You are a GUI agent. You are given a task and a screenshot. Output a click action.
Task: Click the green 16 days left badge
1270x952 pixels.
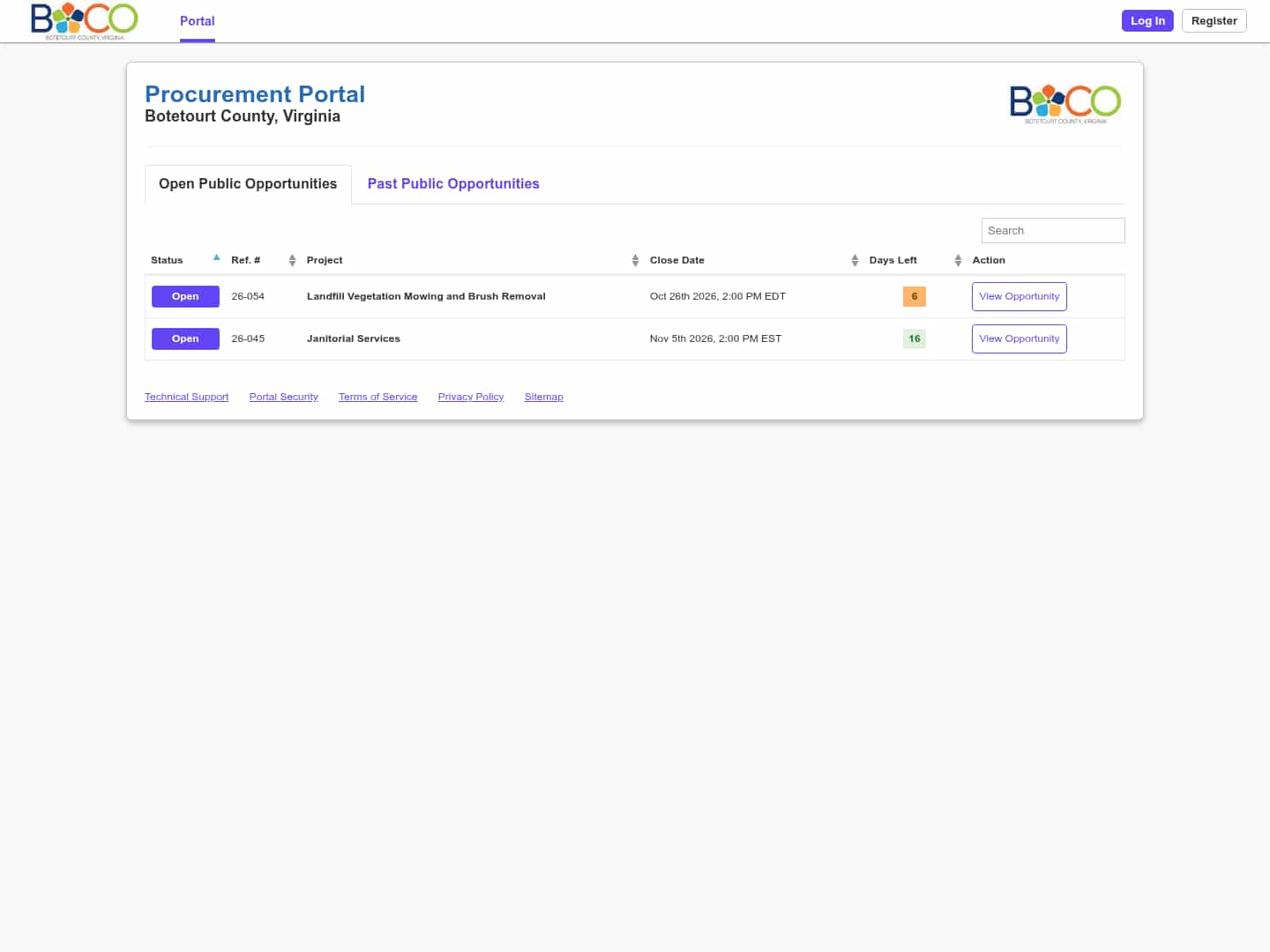[x=914, y=338]
